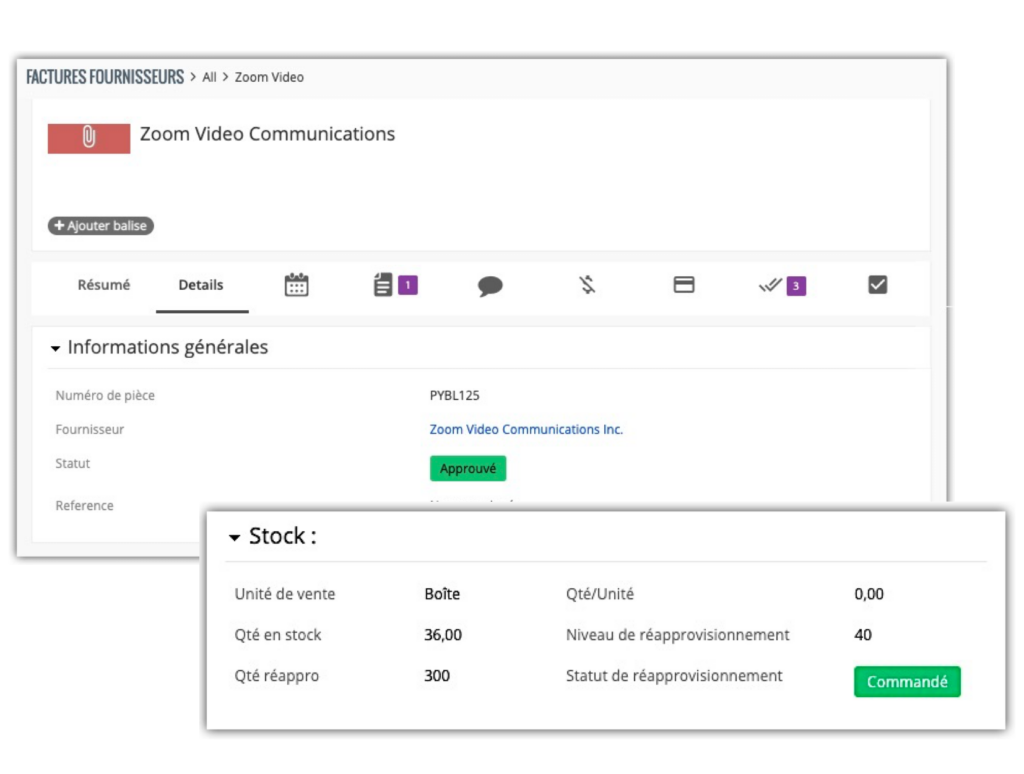Click the Niveau de réapprovisionnement label
The image size is (1024, 774).
point(678,635)
